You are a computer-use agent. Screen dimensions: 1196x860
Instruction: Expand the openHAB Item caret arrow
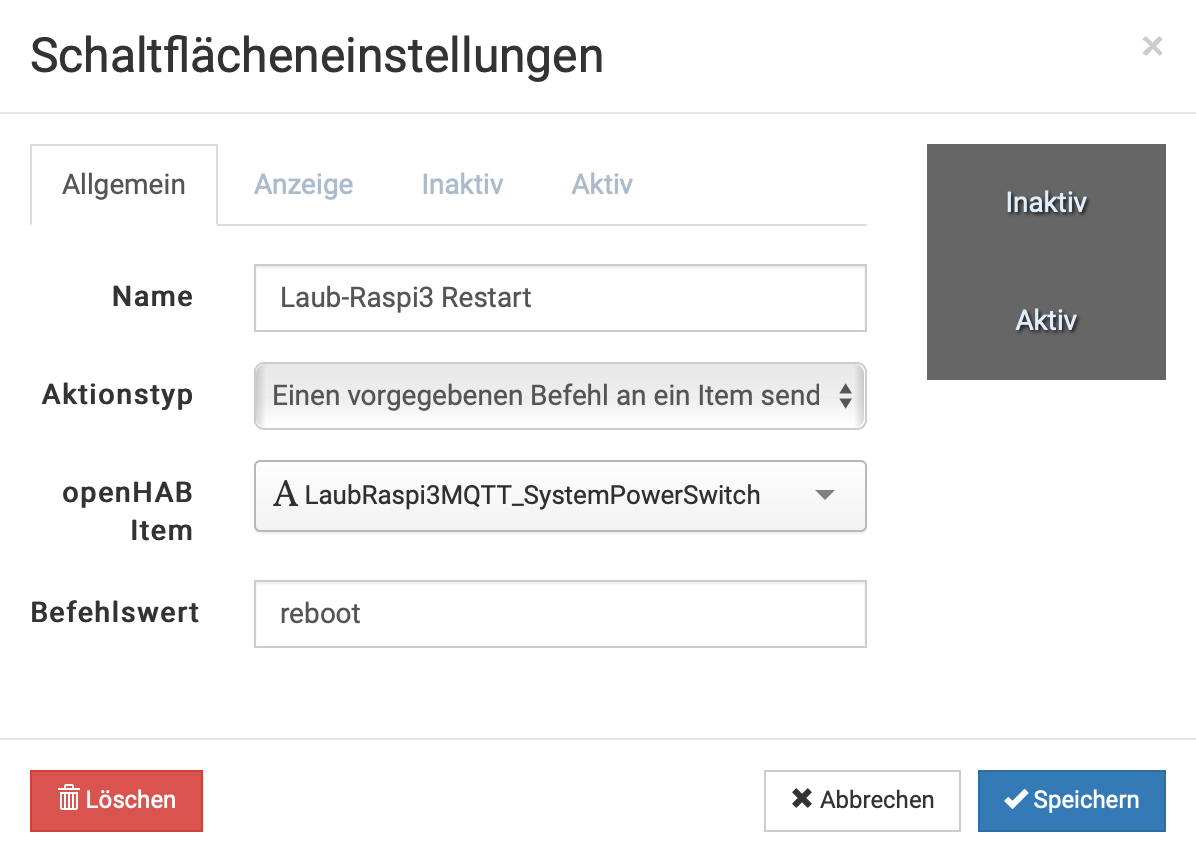(825, 495)
